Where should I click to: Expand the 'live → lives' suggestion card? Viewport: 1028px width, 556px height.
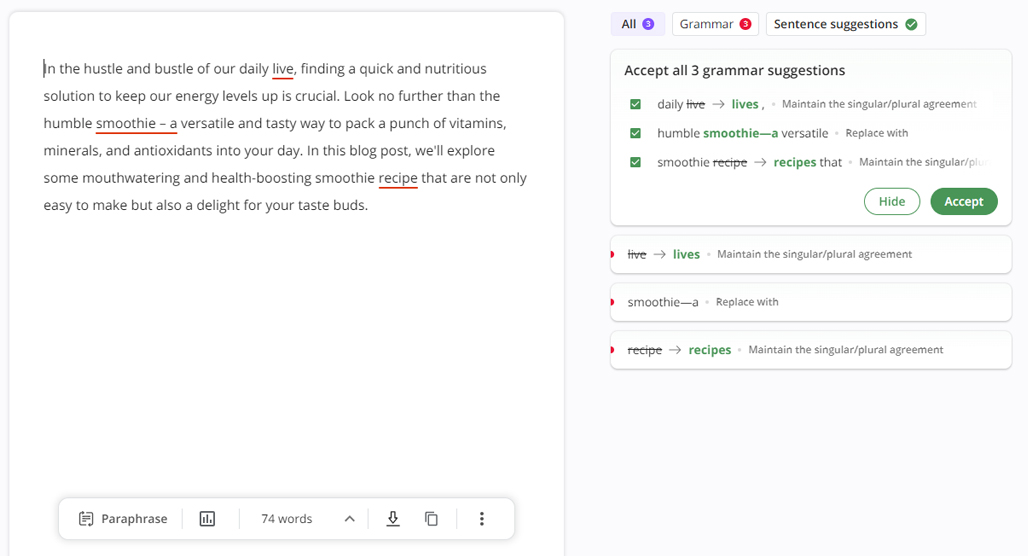click(811, 254)
